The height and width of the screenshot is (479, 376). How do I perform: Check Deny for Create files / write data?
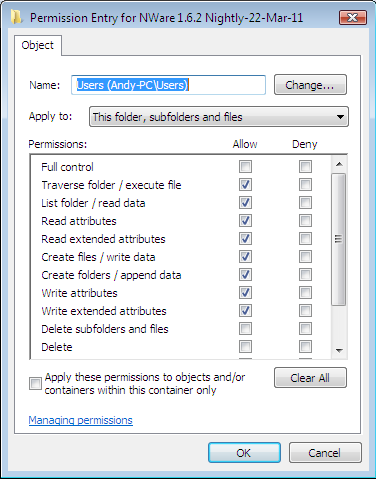click(305, 257)
